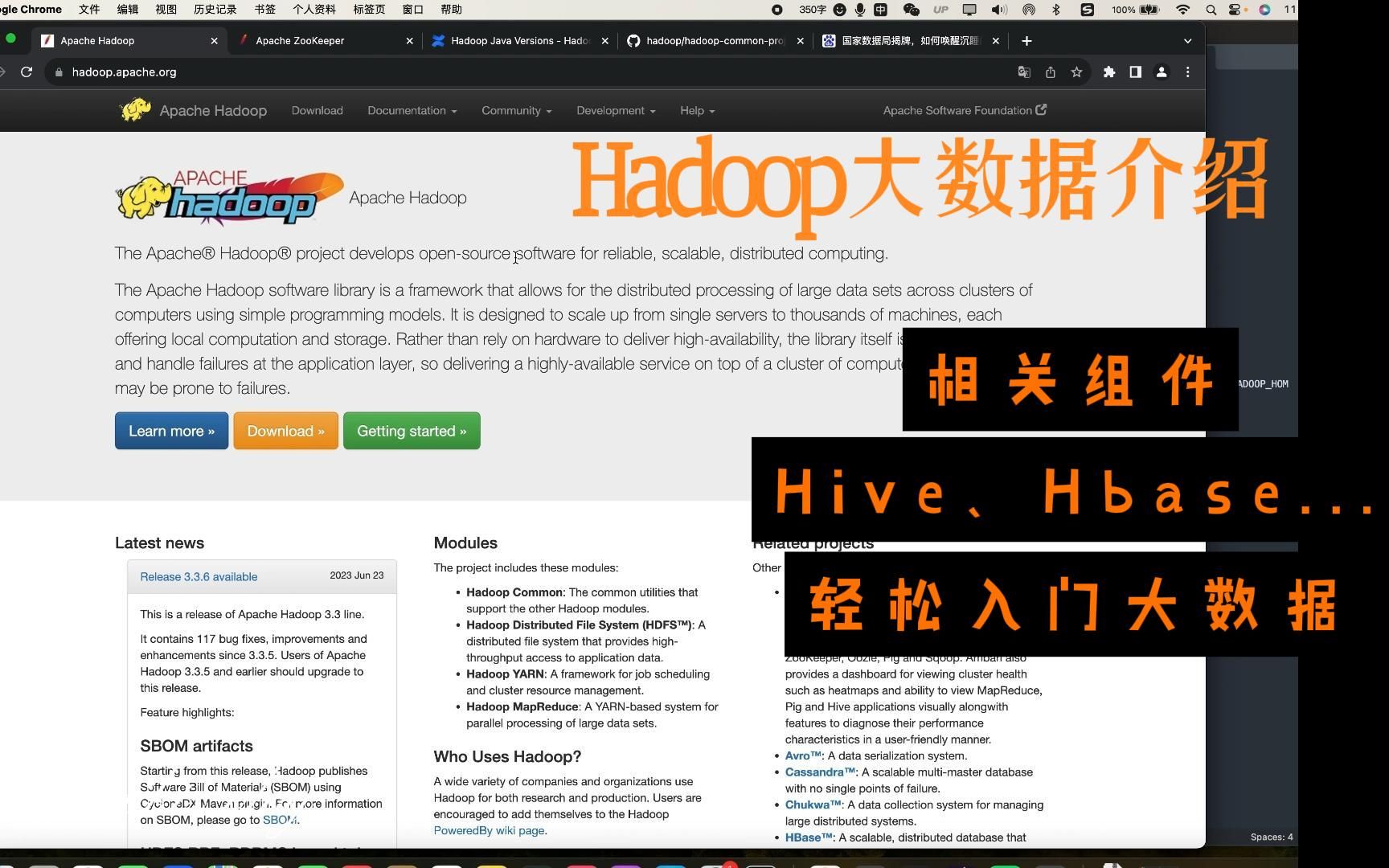
Task: Open the 窗口 menu
Action: click(x=412, y=10)
